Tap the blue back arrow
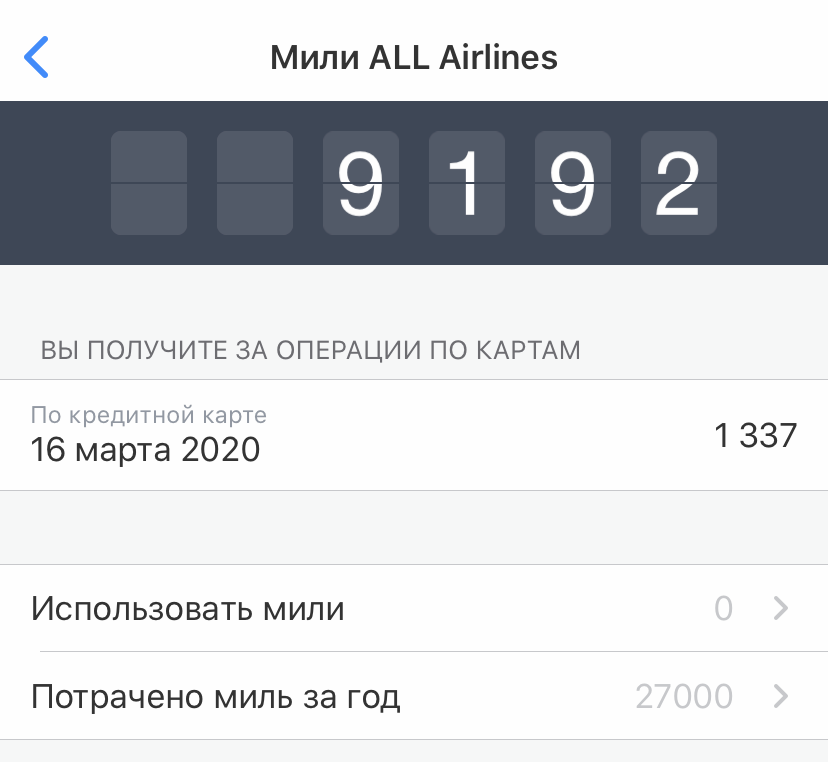The height and width of the screenshot is (762, 828). 38,57
